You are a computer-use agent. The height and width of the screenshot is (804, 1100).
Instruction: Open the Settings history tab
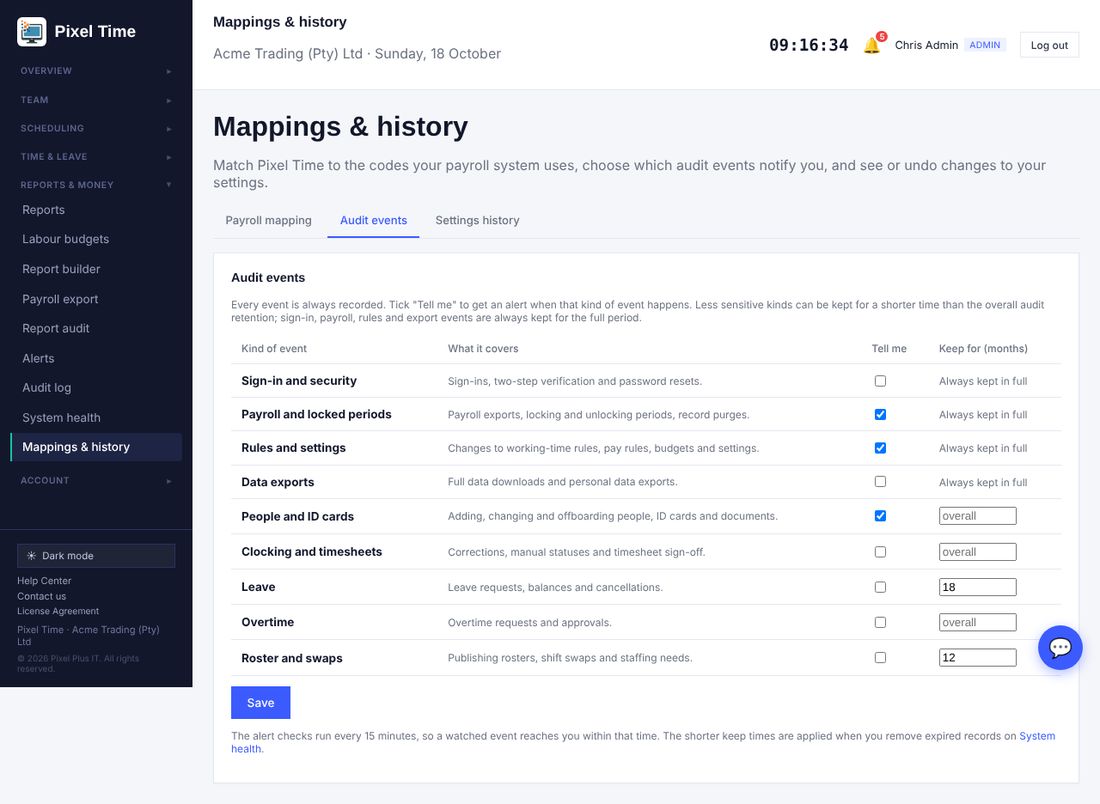point(477,220)
